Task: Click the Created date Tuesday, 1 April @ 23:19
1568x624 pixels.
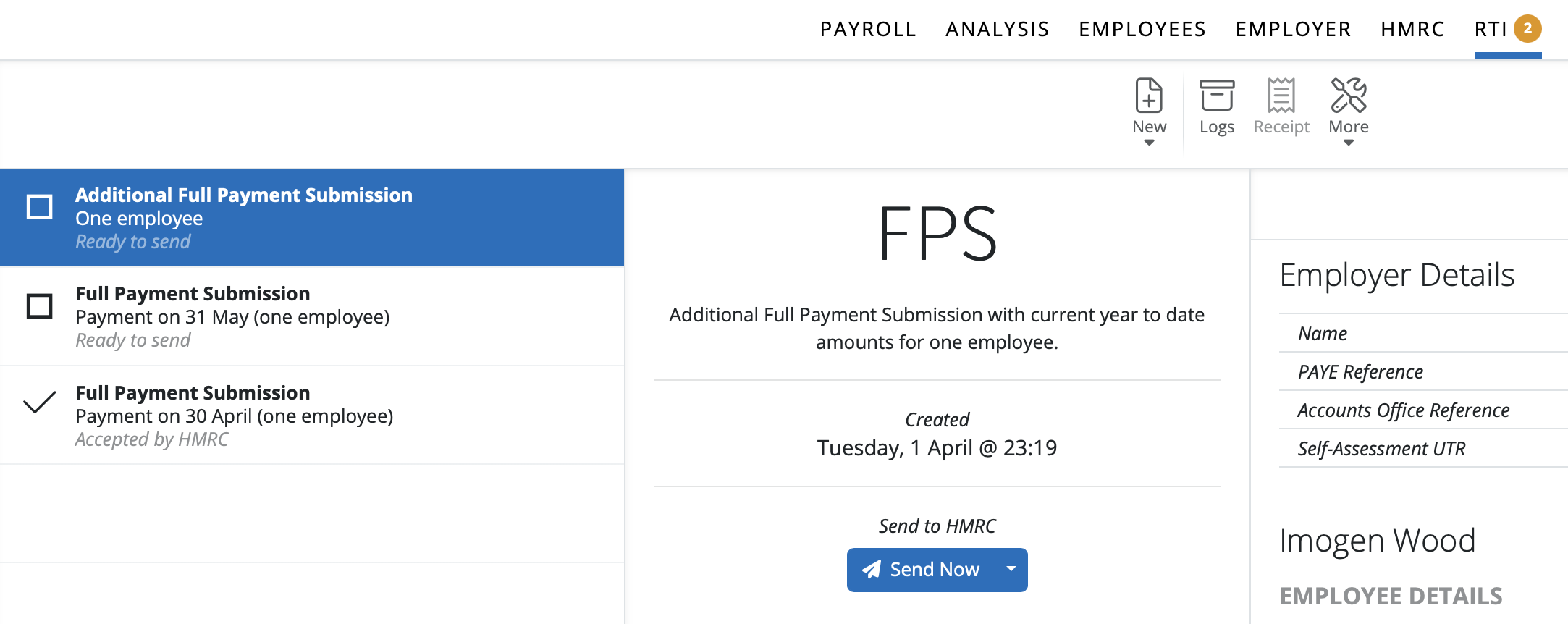Action: (x=937, y=448)
